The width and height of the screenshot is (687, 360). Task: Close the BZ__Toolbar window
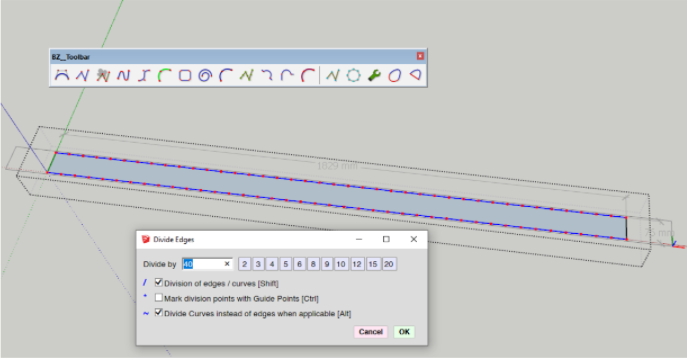420,56
